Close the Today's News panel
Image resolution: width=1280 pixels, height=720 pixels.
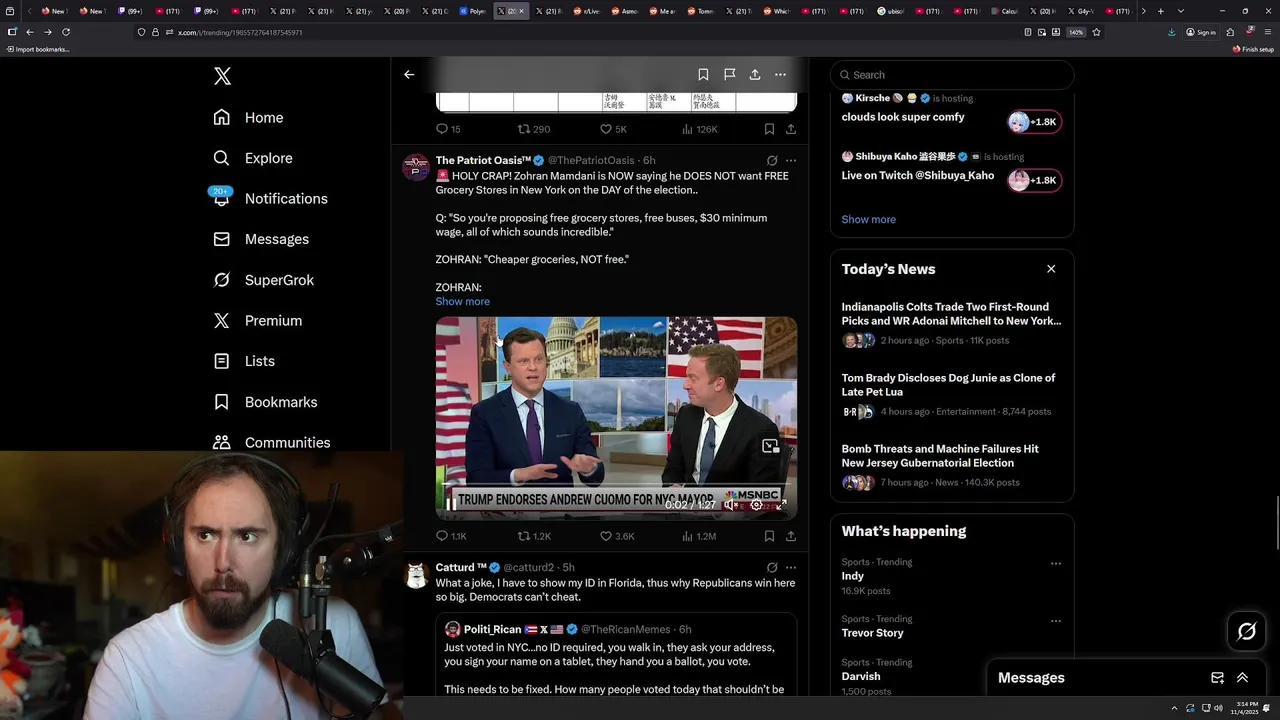coord(1051,269)
